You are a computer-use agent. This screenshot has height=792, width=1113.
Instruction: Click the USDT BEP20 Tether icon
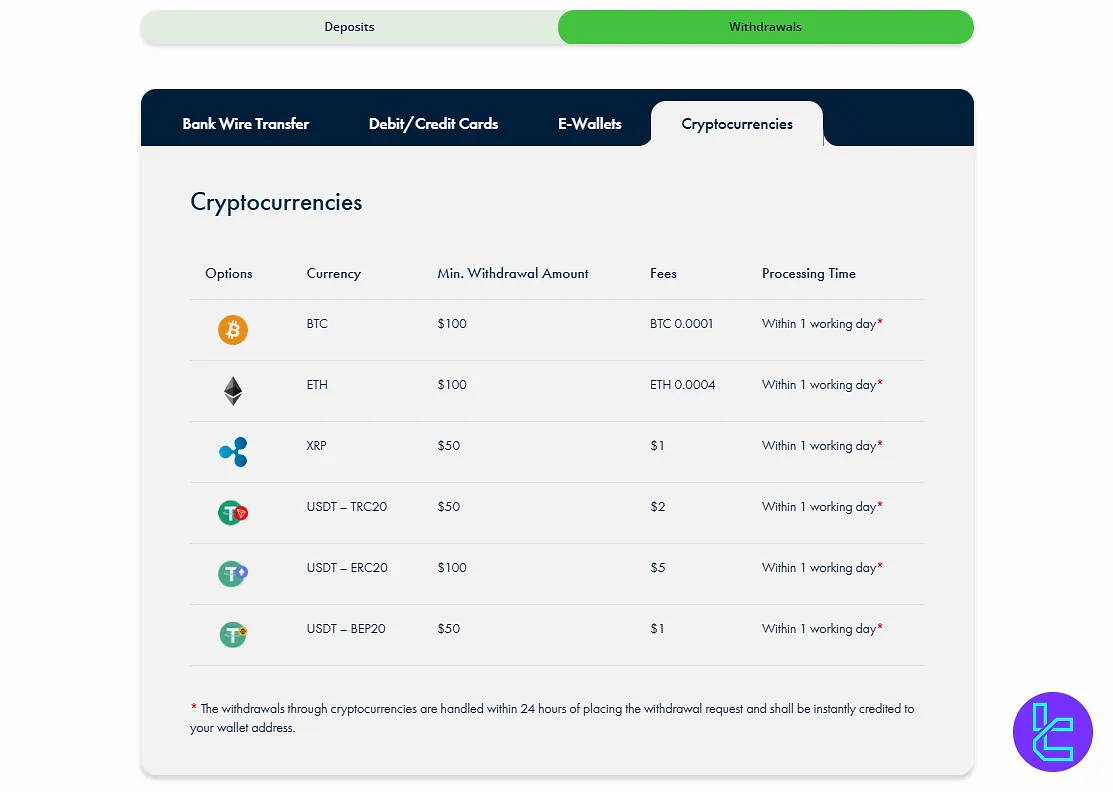tap(233, 634)
